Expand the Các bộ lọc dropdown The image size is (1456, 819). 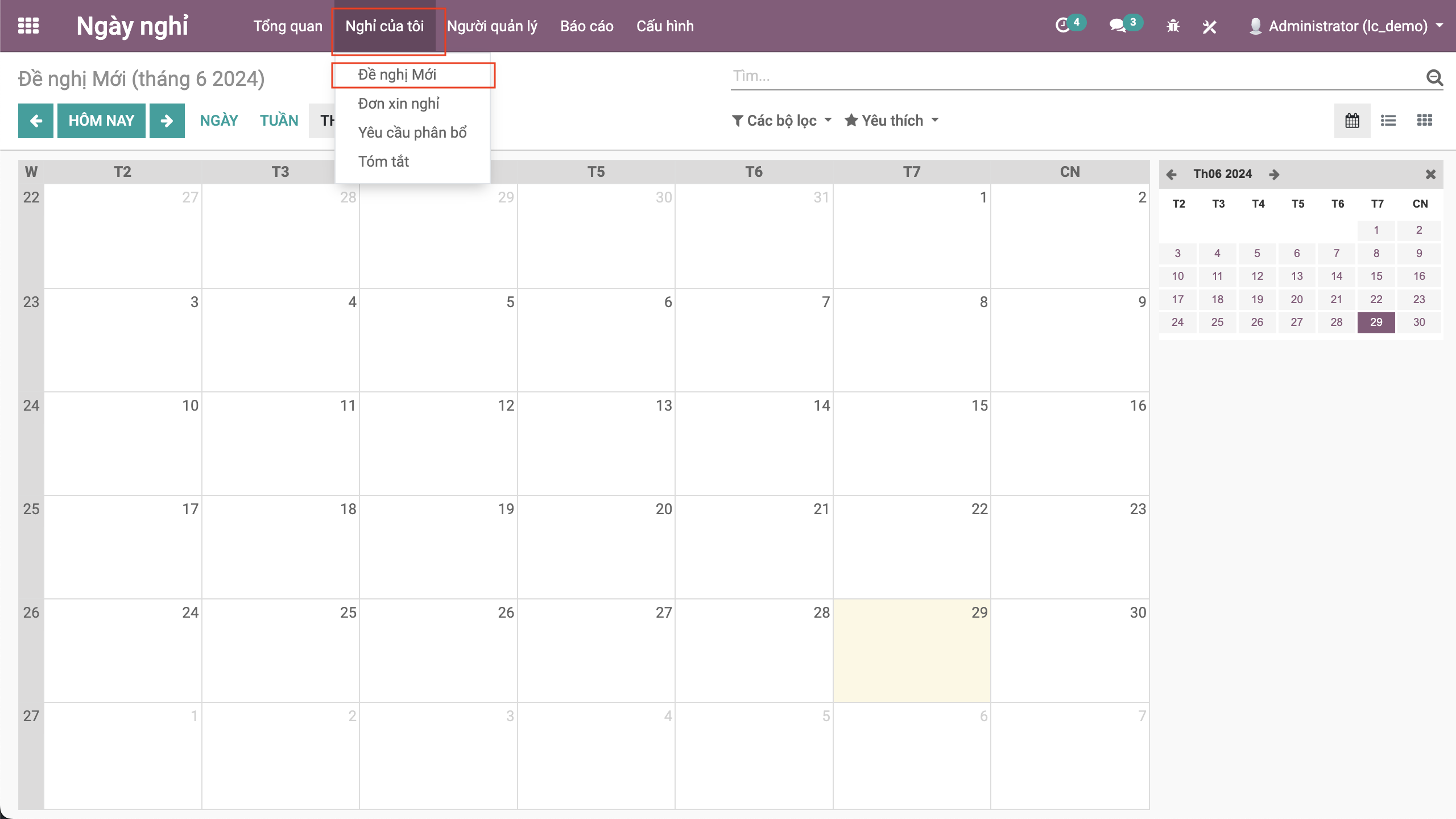pyautogui.click(x=781, y=121)
